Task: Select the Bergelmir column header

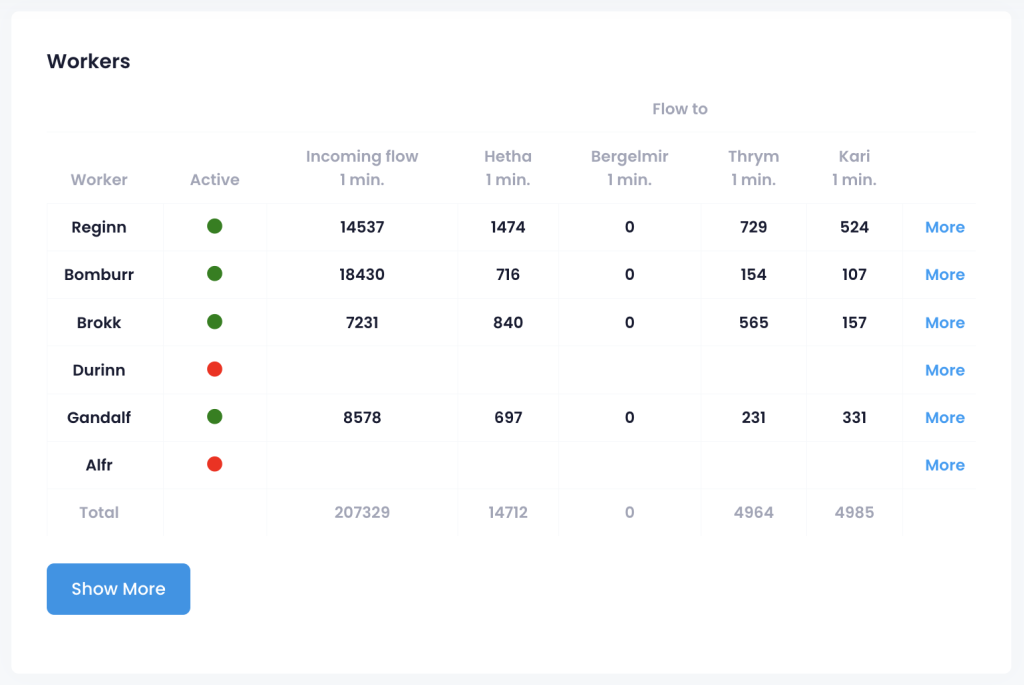Action: [x=629, y=168]
